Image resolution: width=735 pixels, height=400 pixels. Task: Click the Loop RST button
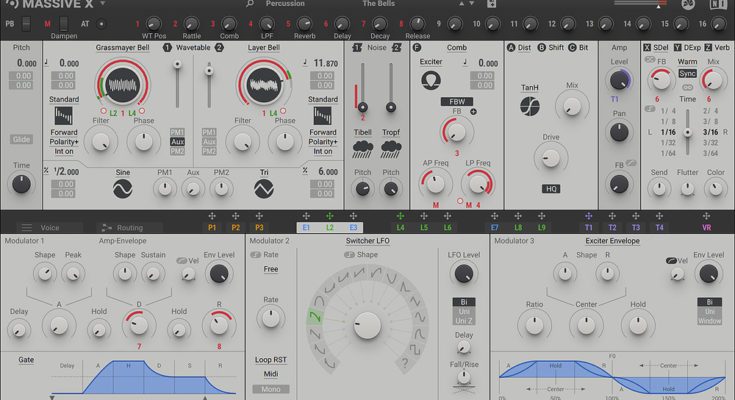[270, 357]
